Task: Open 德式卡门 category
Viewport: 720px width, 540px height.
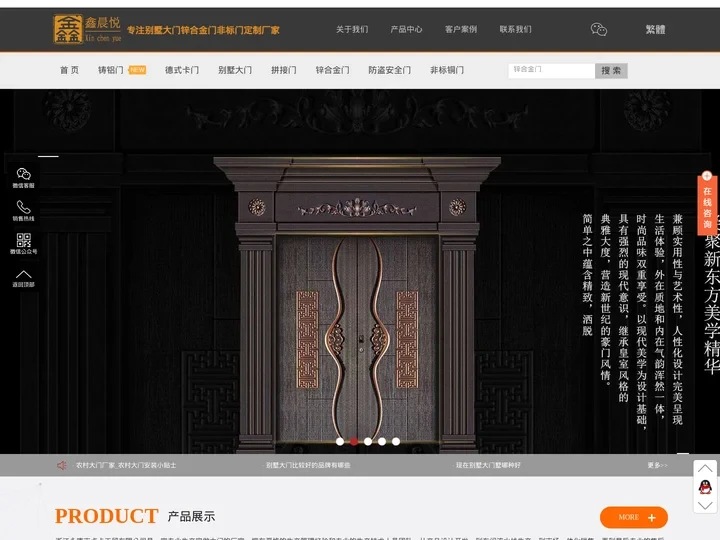Action: [182, 70]
